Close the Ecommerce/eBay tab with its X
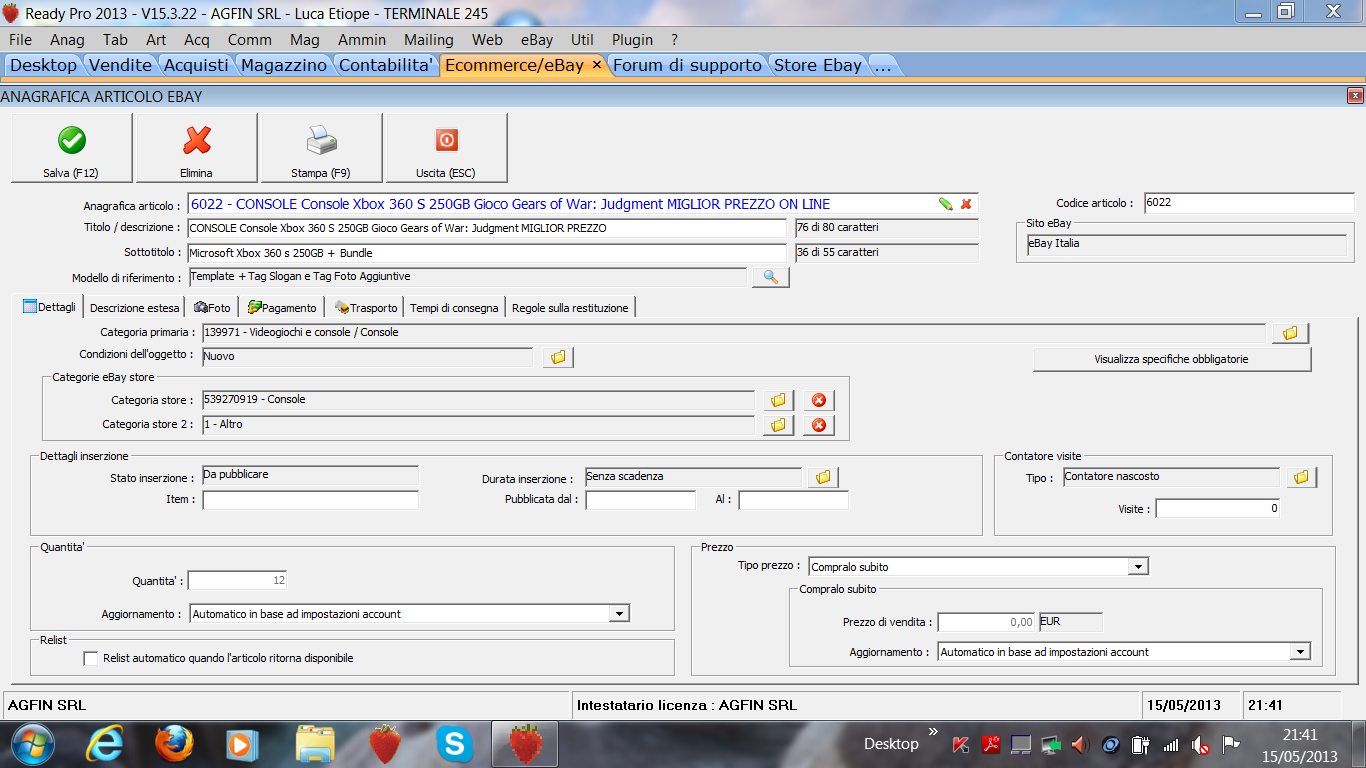Screen dimensions: 1366x768 point(597,64)
